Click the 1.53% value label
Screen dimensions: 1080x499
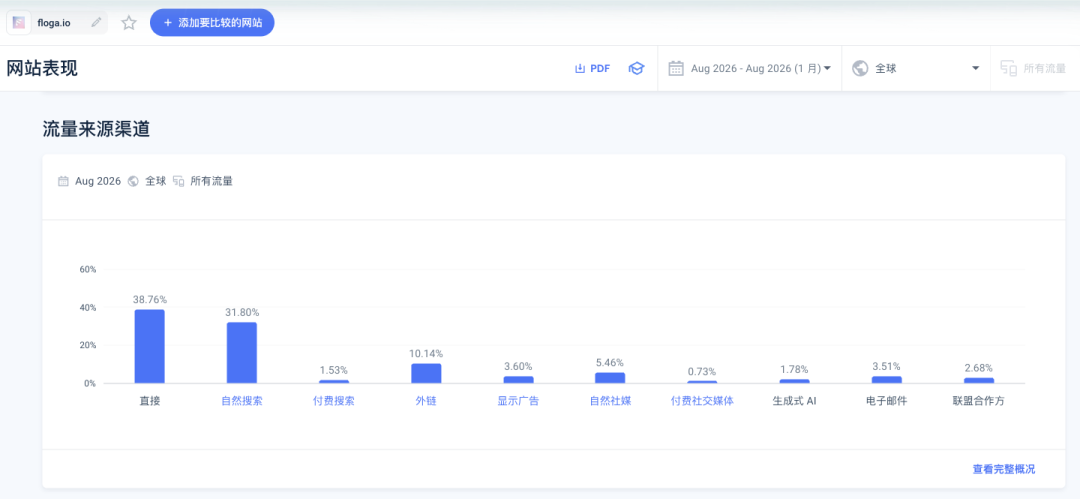coord(334,370)
